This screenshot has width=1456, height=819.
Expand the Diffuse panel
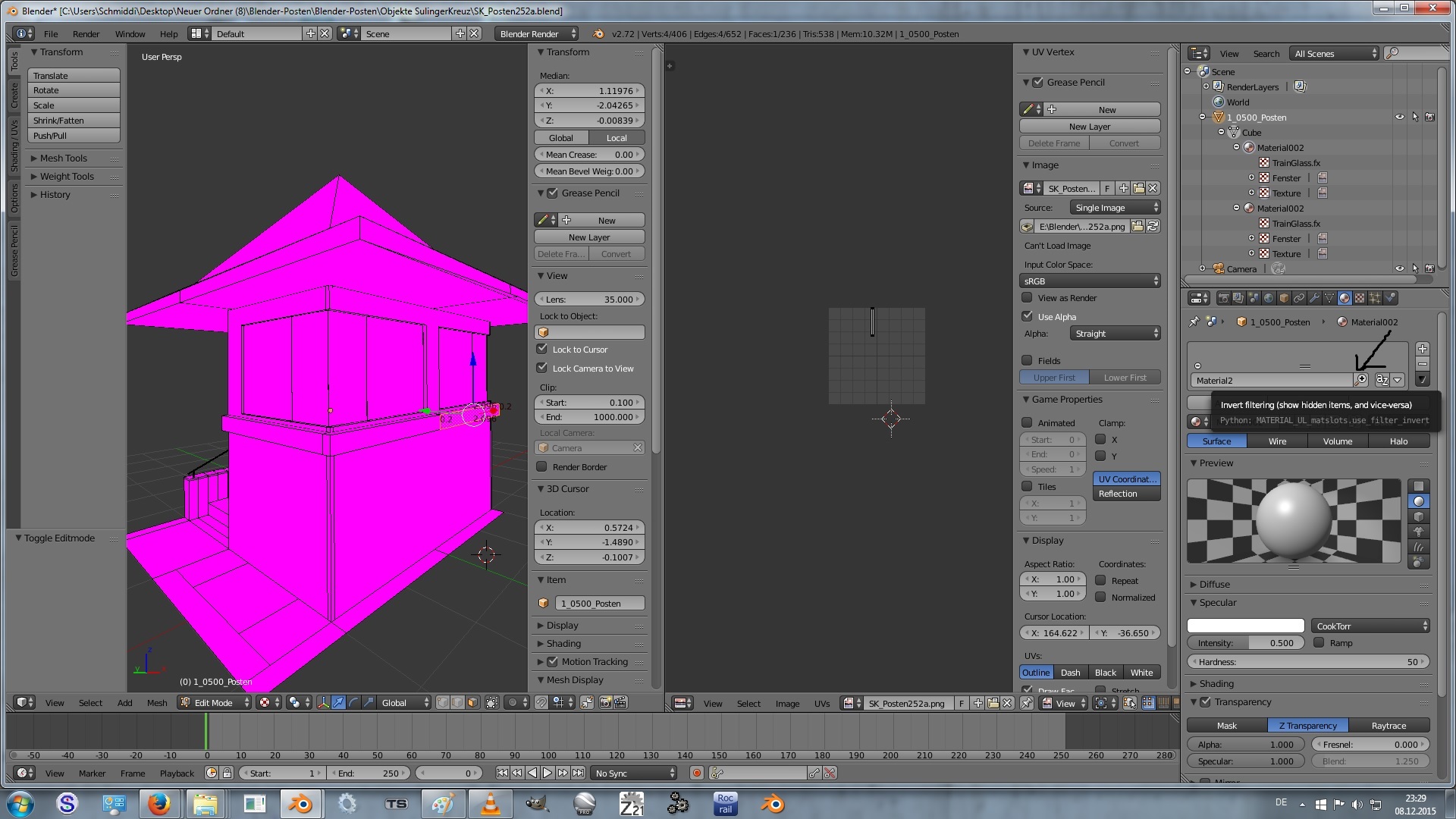(1214, 584)
